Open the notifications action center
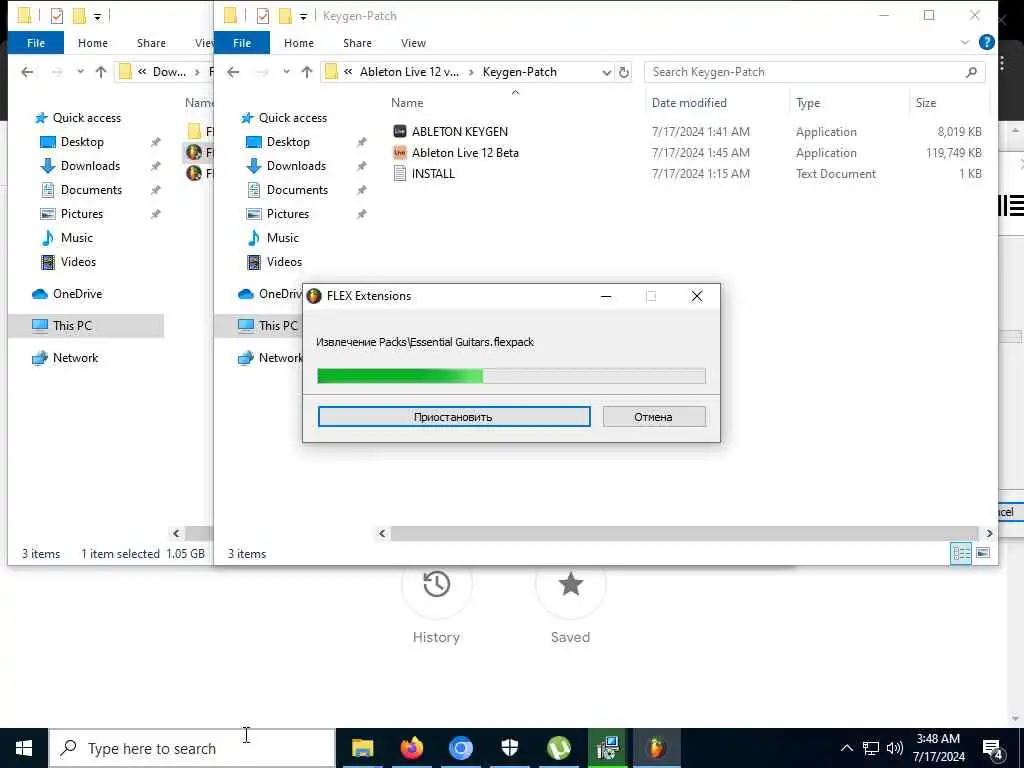Image resolution: width=1024 pixels, height=768 pixels. coord(993,748)
